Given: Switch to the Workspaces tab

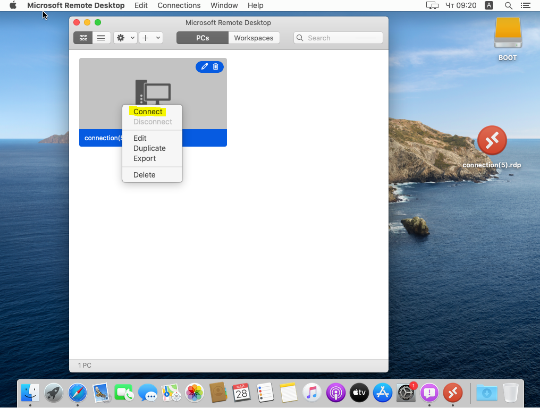Looking at the screenshot, I should click(254, 38).
